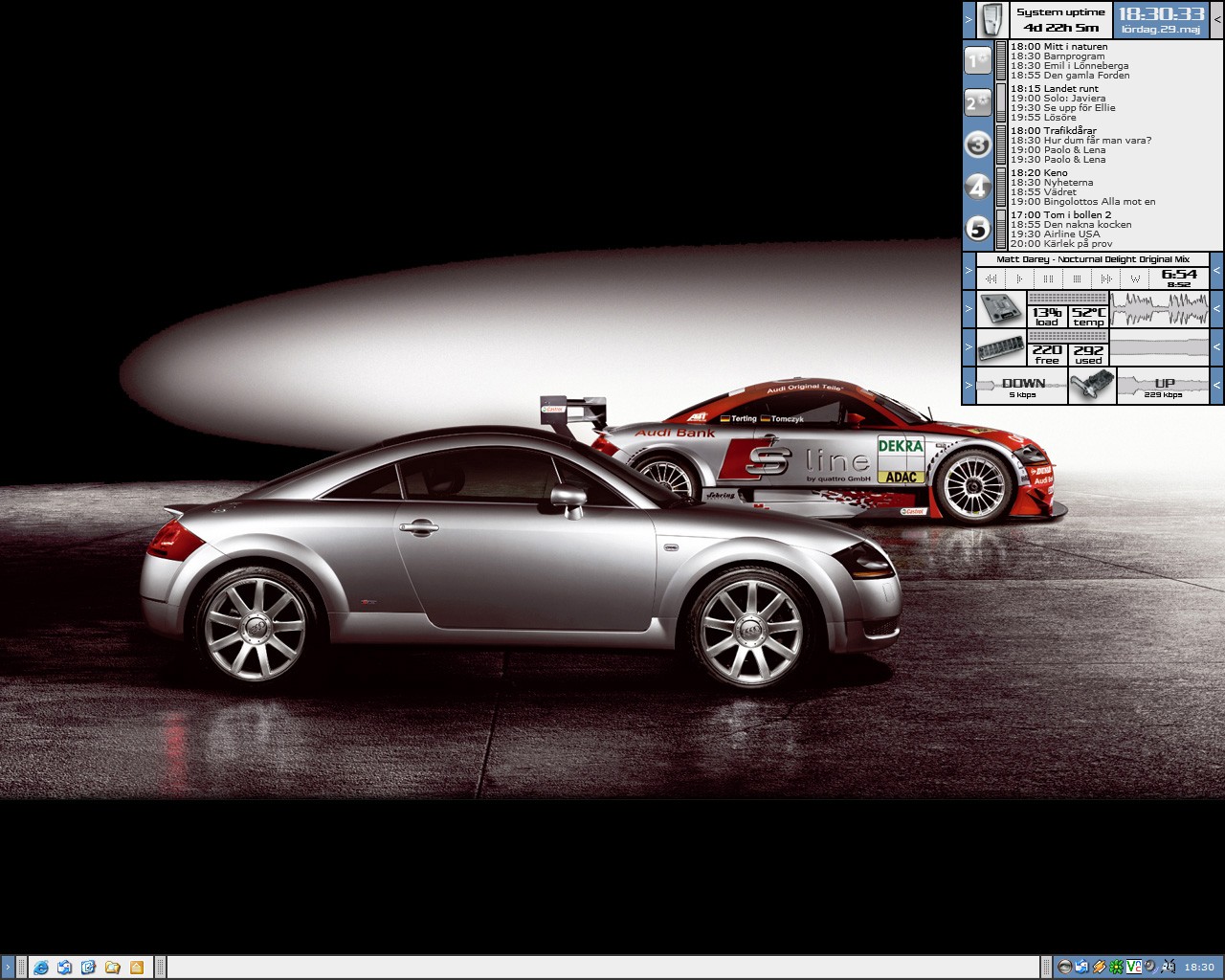Click '18:00 Trafikdårar' listing
This screenshot has height=980, width=1225.
(1054, 130)
